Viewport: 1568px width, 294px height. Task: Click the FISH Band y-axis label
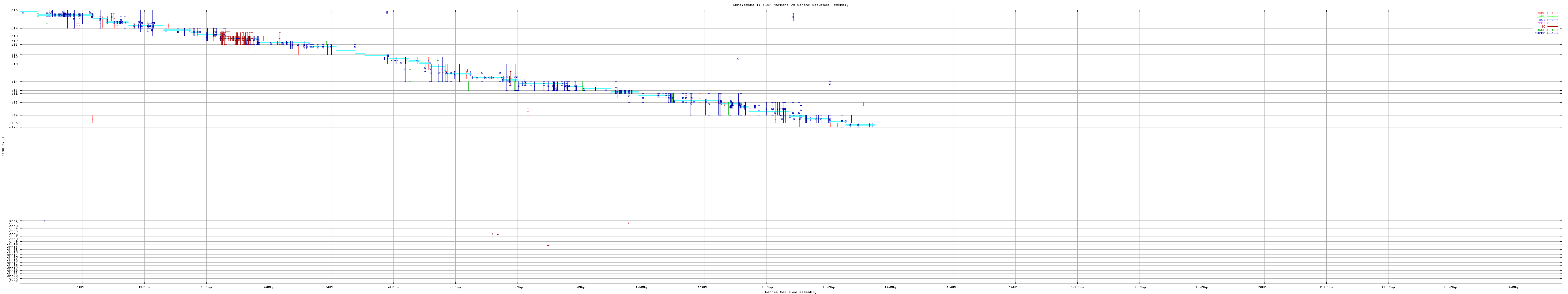(x=3, y=147)
